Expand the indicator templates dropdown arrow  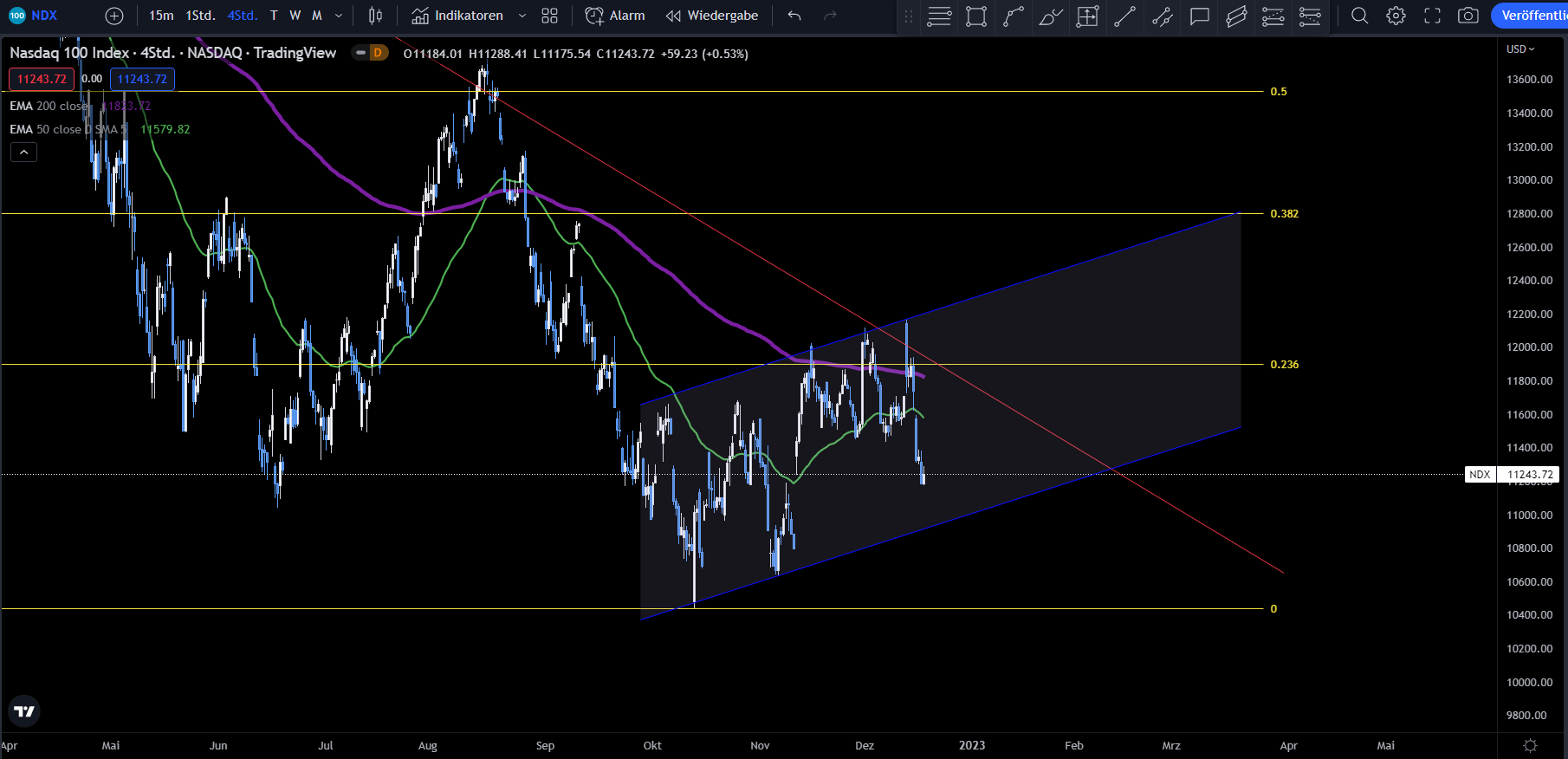[x=522, y=16]
